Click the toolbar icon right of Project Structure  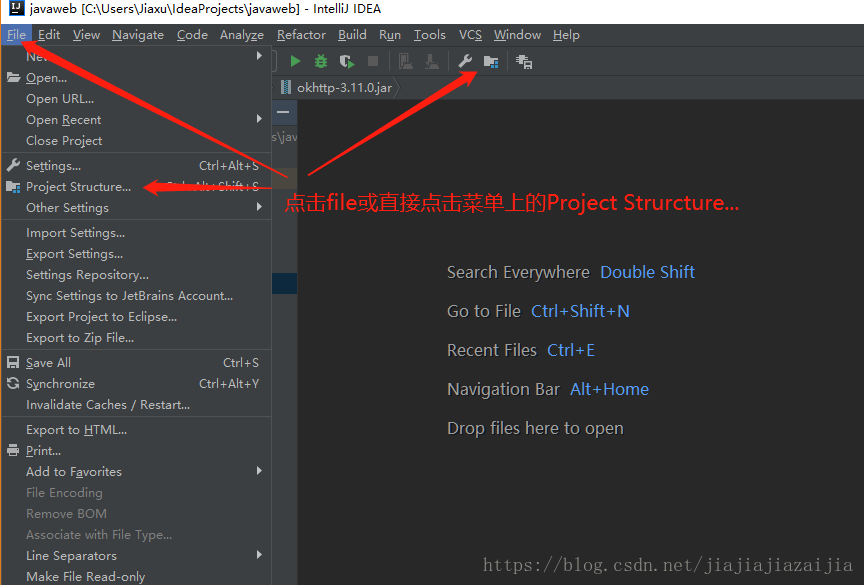[x=524, y=62]
